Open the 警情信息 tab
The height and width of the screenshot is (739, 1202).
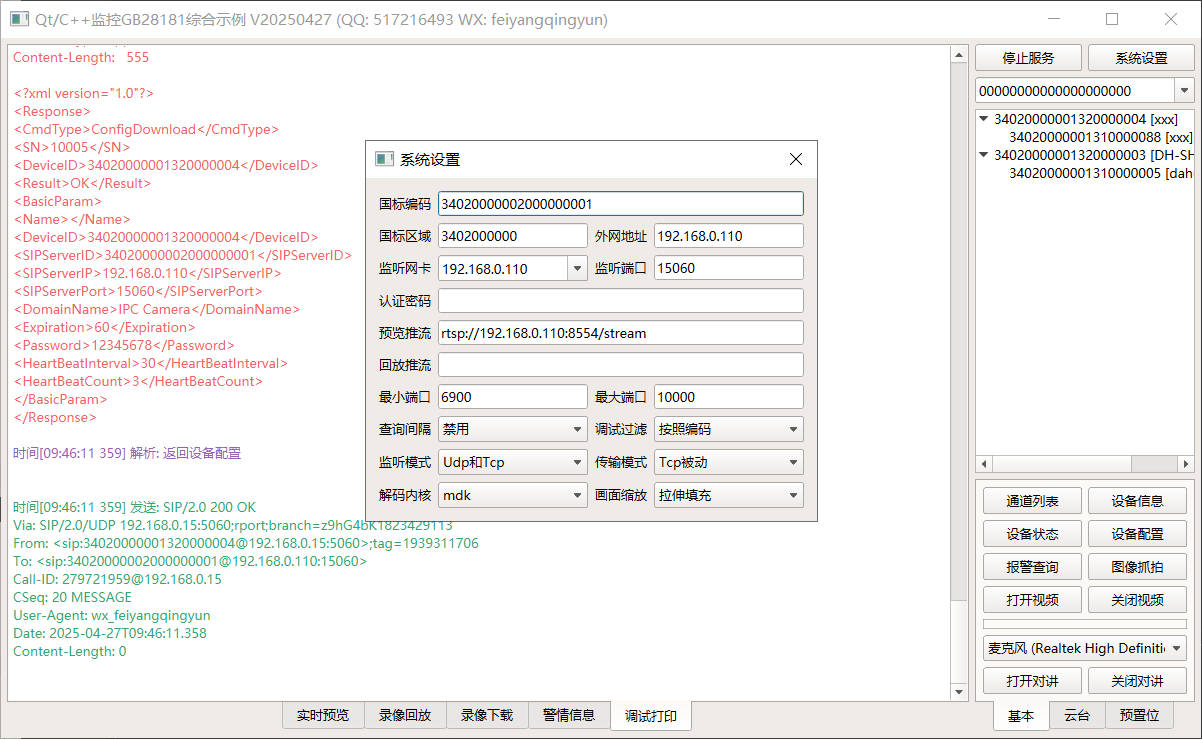pyautogui.click(x=569, y=715)
